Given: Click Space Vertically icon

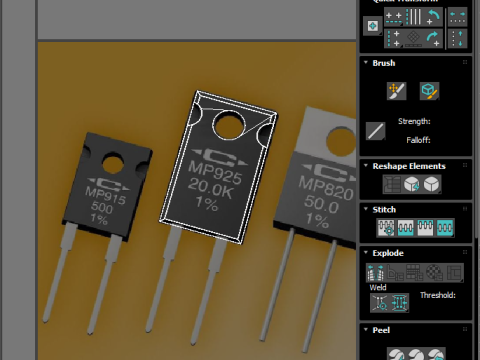Looking at the screenshot, I should coord(457,39).
